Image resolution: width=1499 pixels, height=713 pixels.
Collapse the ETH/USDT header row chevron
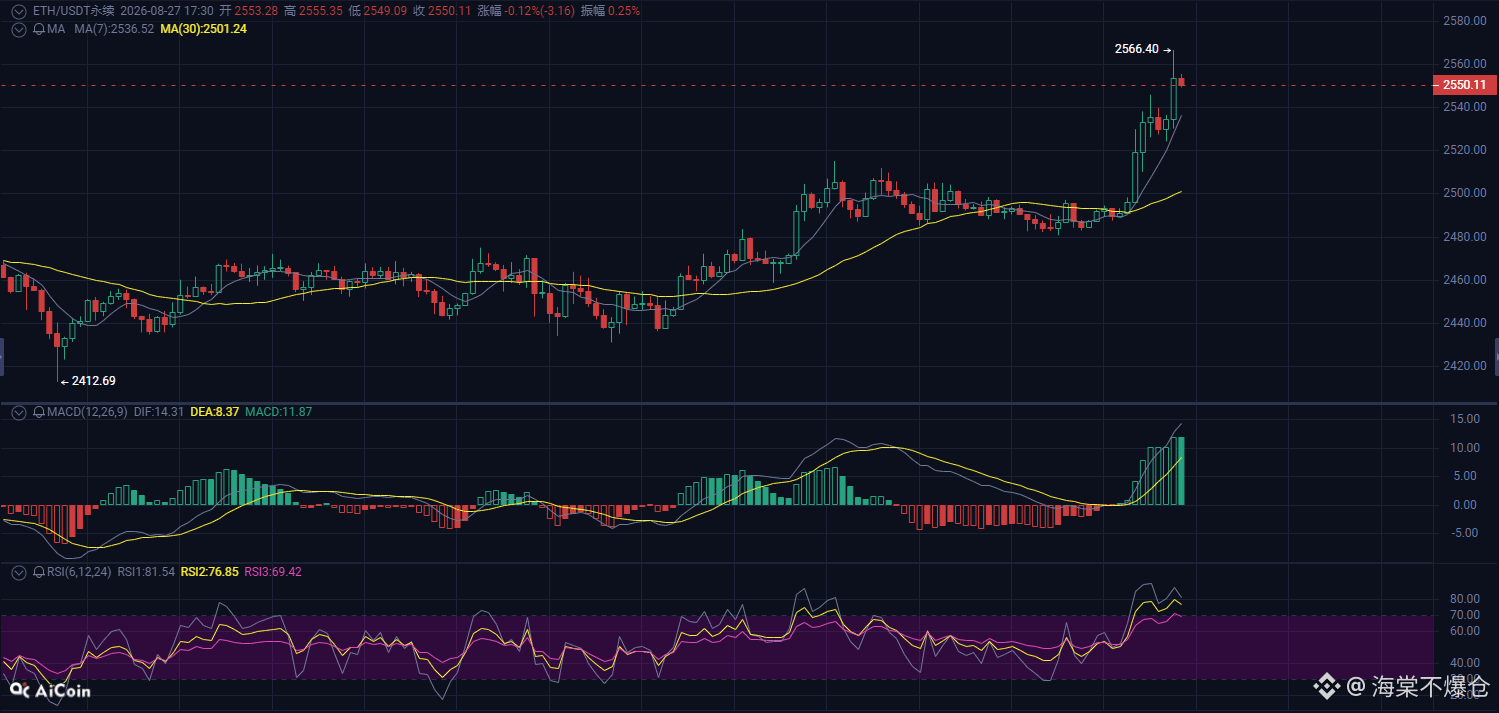(18, 11)
